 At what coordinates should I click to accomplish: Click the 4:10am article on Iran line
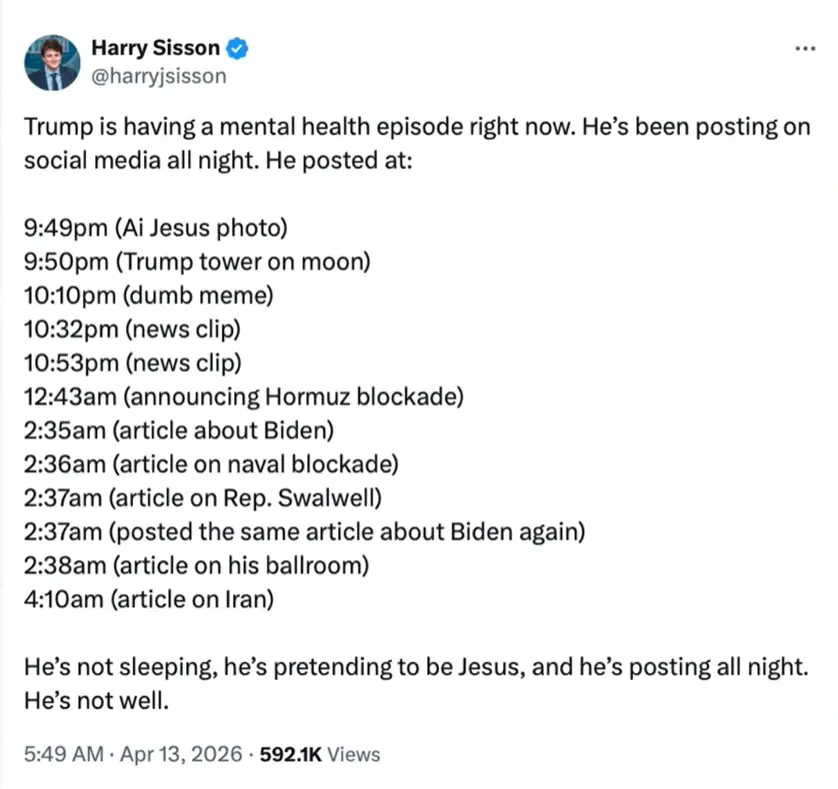click(x=148, y=599)
